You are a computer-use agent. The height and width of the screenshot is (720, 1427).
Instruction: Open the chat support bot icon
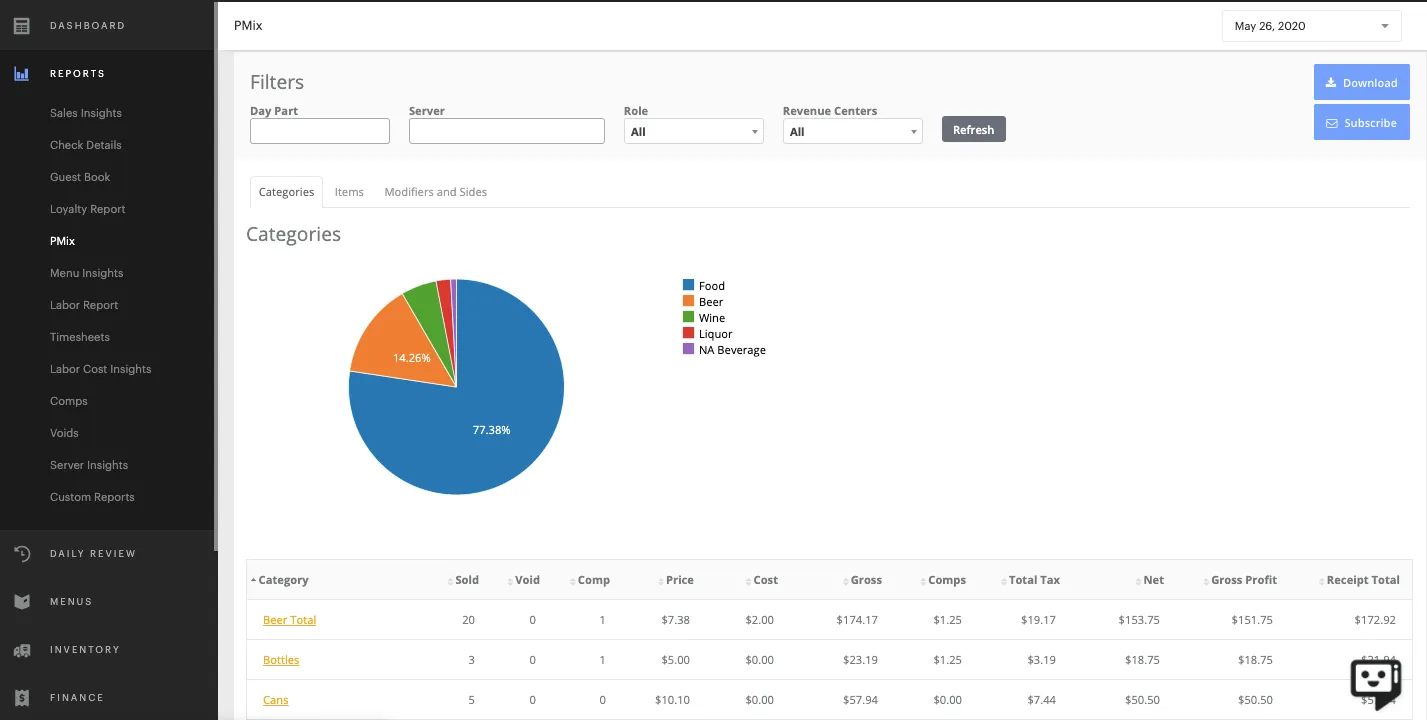point(1375,682)
